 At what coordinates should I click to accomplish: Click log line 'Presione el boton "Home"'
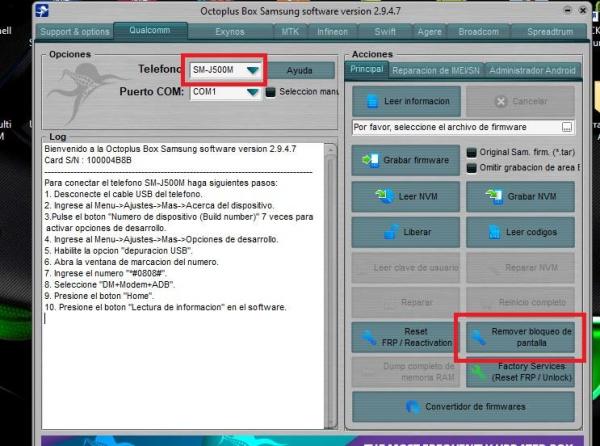pos(99,296)
